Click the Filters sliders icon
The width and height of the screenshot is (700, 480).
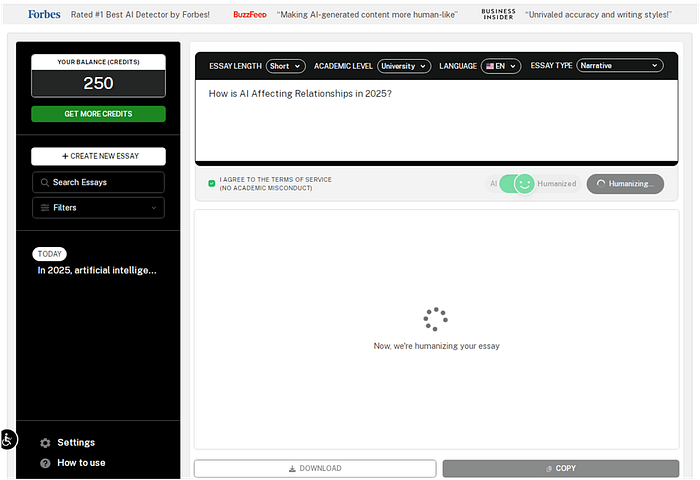pos(44,208)
